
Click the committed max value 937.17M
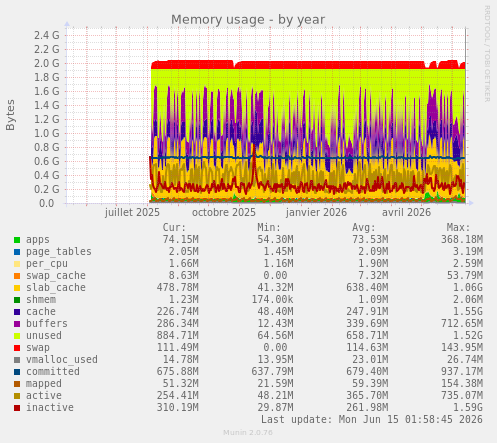pyautogui.click(x=462, y=372)
